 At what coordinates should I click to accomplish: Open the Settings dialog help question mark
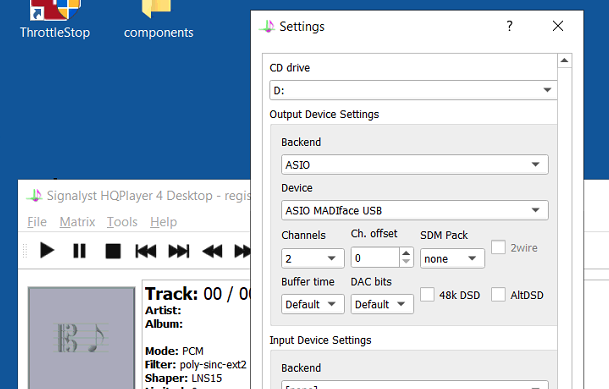(510, 26)
